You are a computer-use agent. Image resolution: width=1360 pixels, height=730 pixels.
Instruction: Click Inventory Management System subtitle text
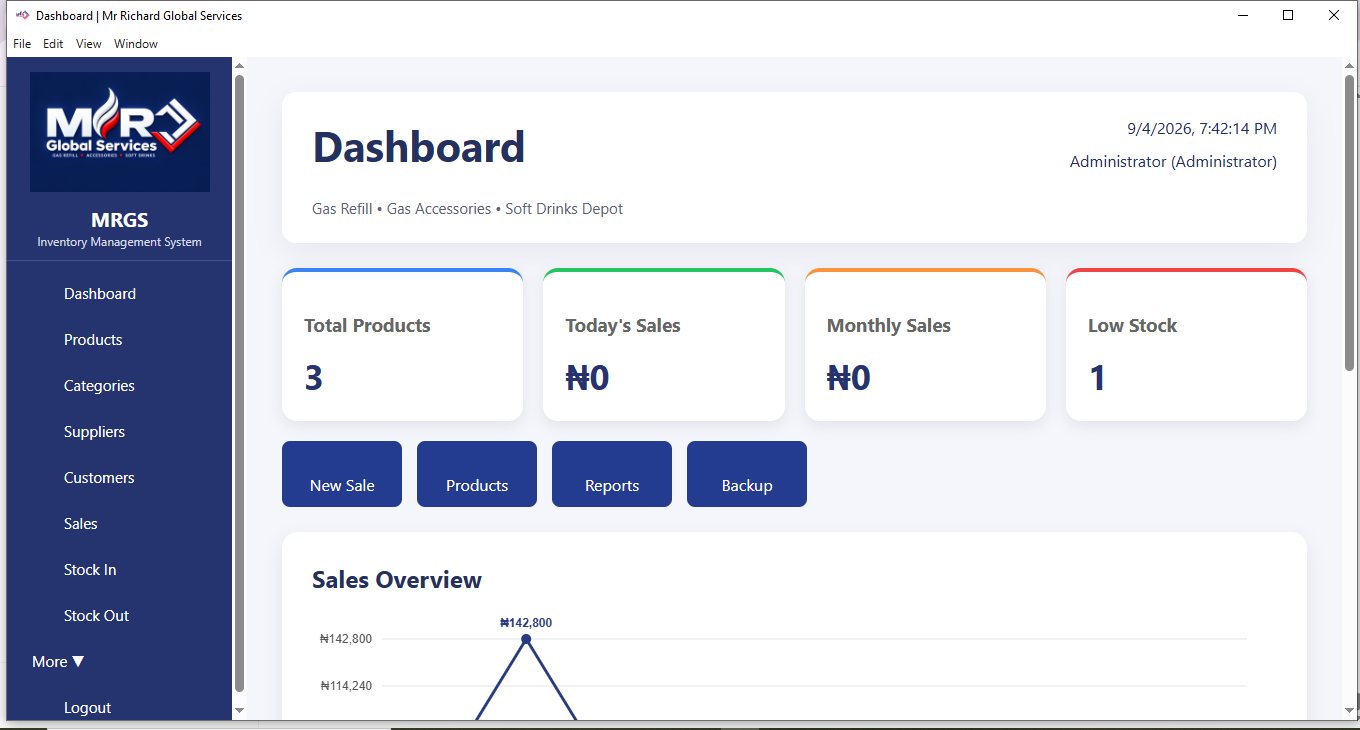pyautogui.click(x=120, y=242)
